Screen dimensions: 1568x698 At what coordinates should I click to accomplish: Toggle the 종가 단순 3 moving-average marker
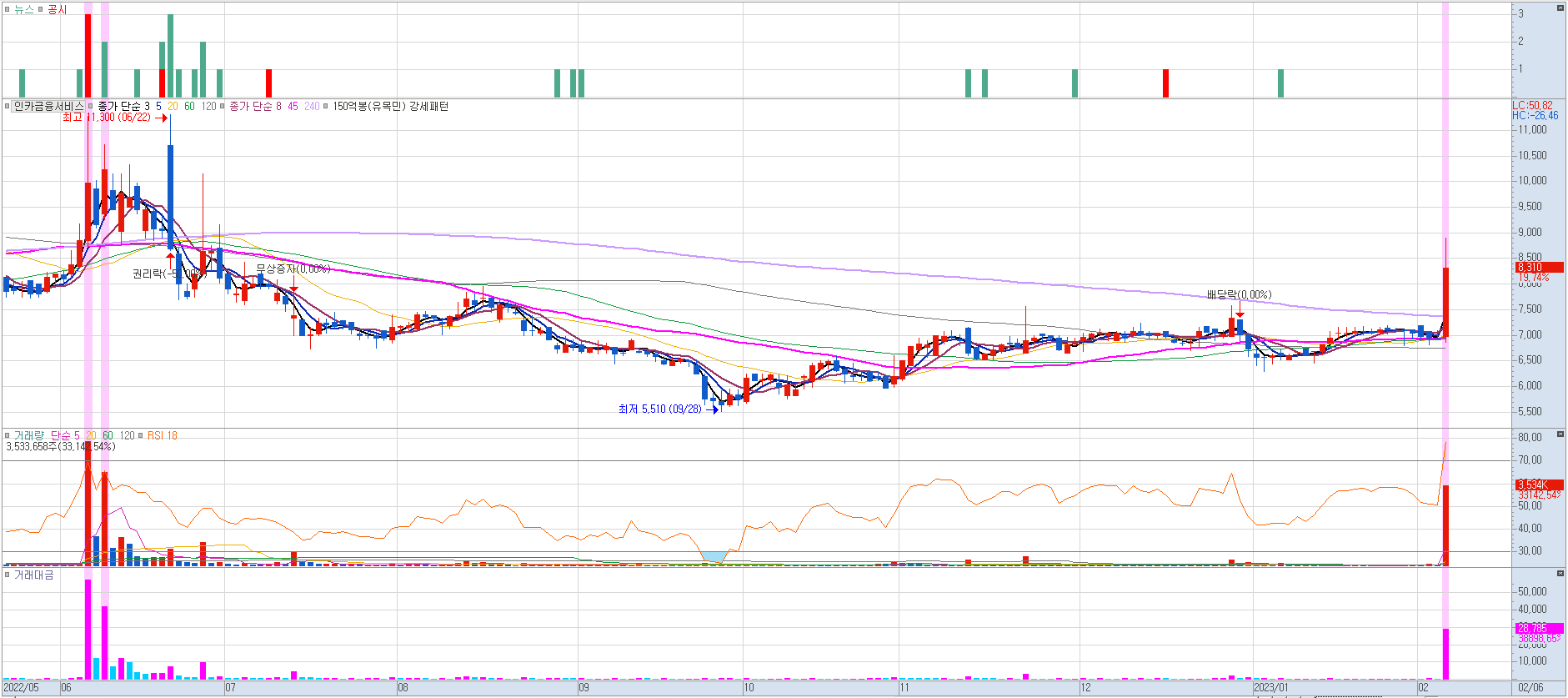[91, 107]
